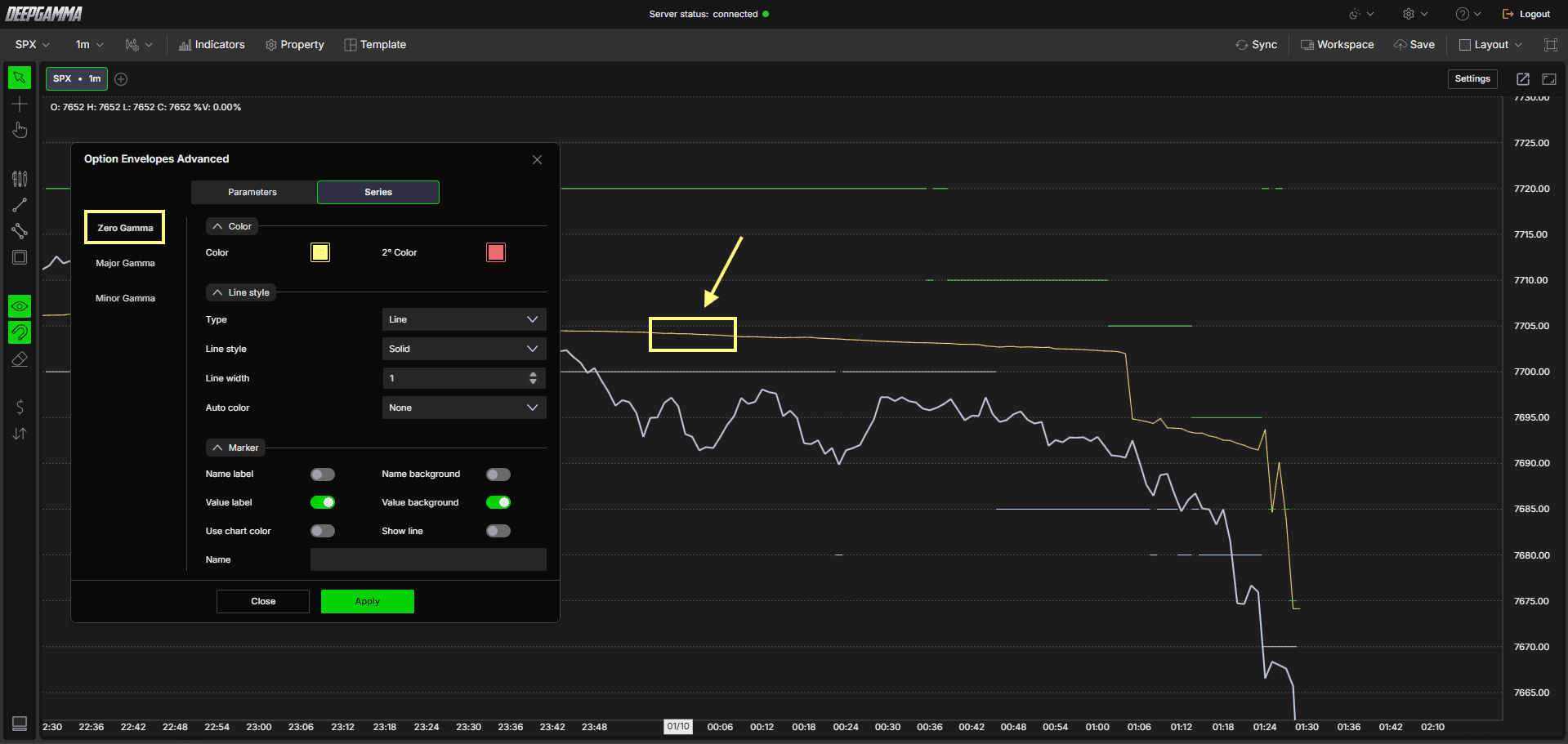This screenshot has width=1568, height=744.
Task: Open the Type dropdown showing Line
Action: tap(464, 319)
